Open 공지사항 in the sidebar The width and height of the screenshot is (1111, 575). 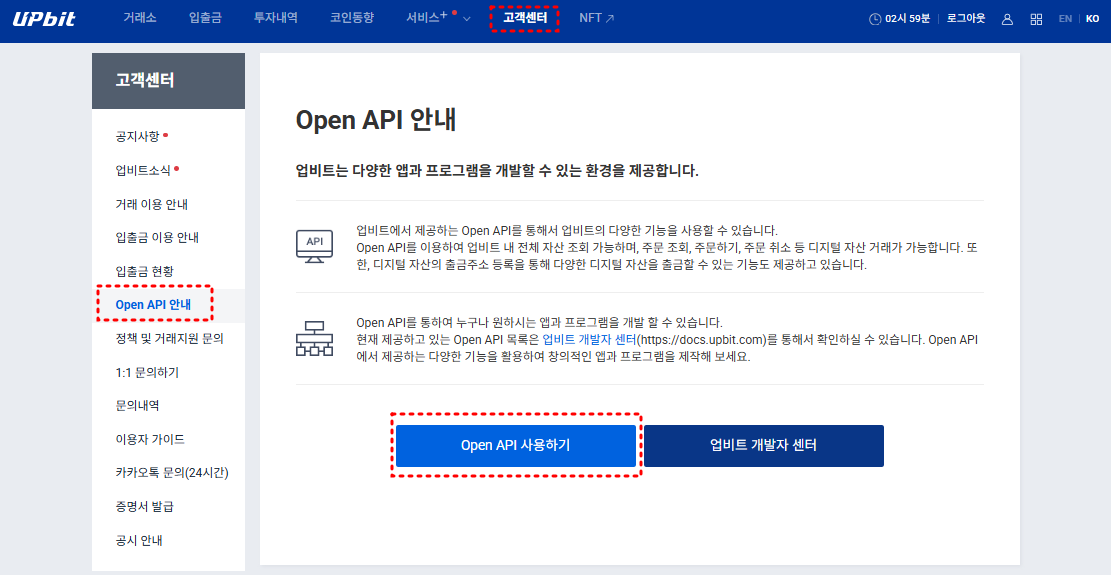point(137,137)
